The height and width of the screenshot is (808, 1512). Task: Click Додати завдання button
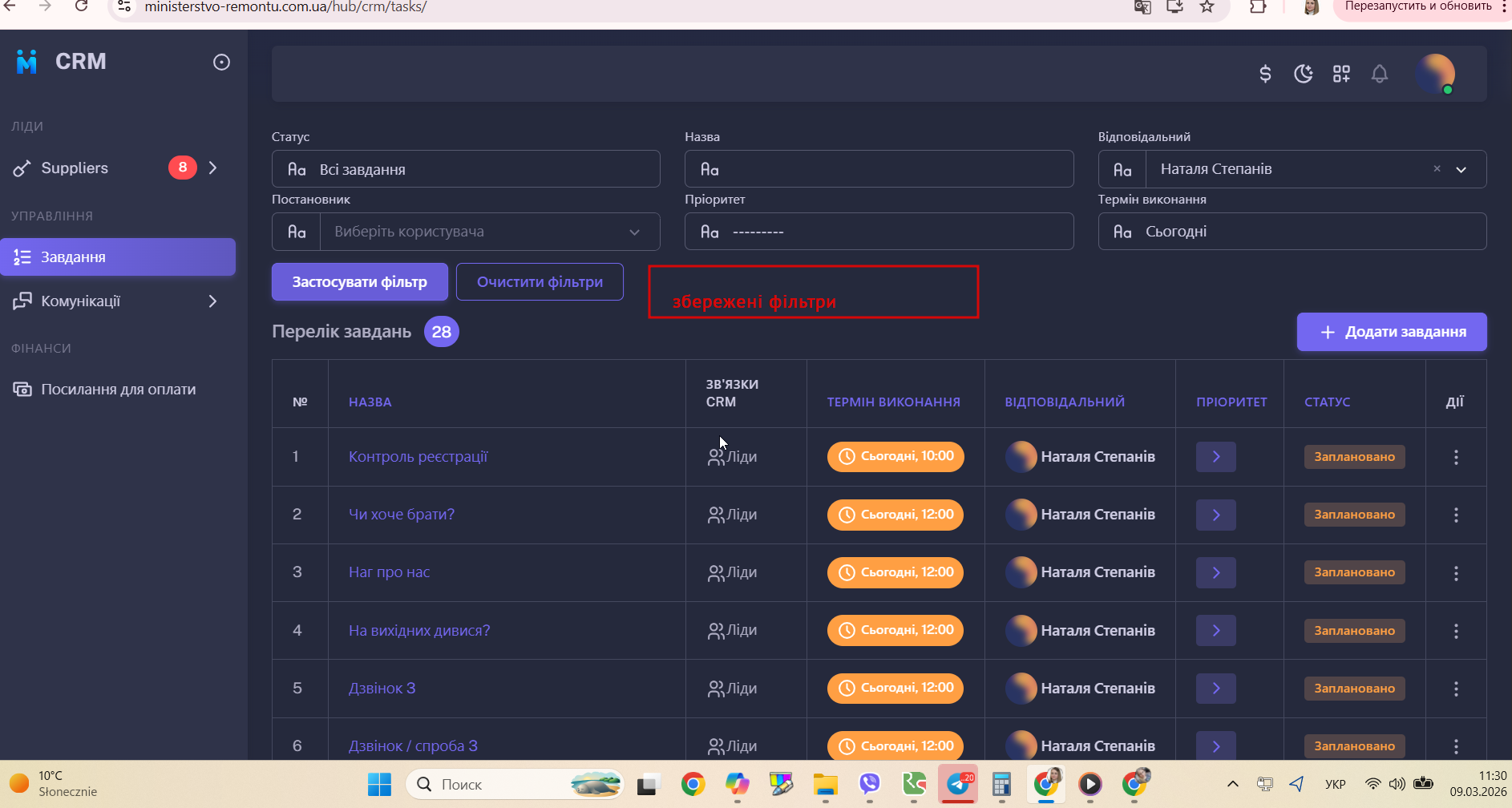coord(1392,332)
